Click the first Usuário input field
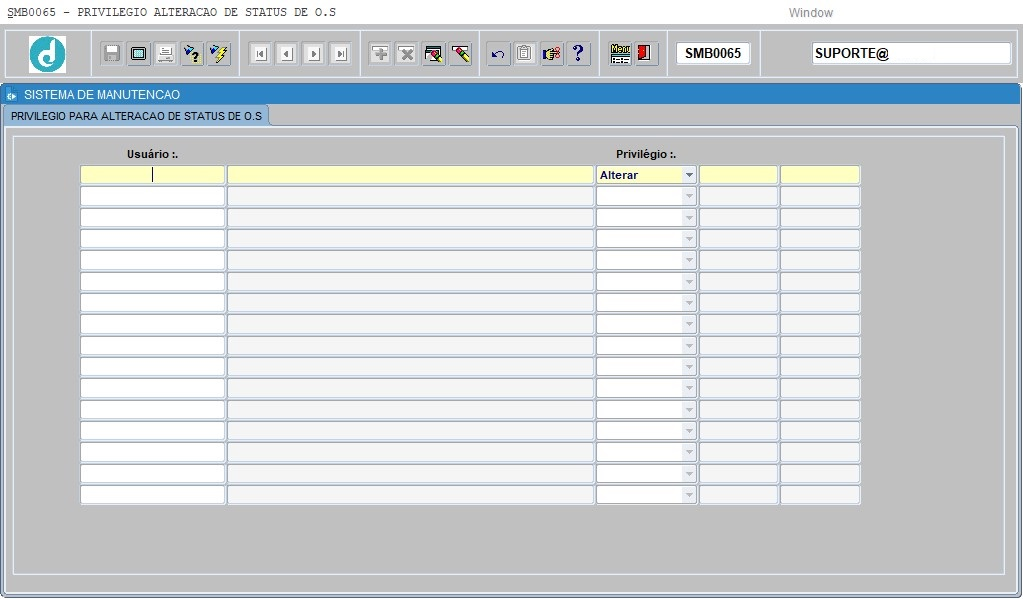1023x599 pixels. 152,175
